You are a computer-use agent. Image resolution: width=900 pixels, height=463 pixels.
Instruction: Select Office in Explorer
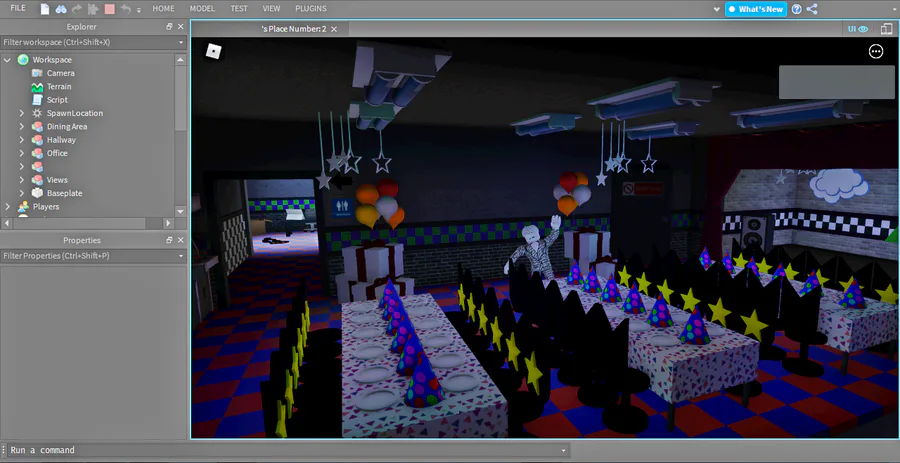pyautogui.click(x=57, y=153)
